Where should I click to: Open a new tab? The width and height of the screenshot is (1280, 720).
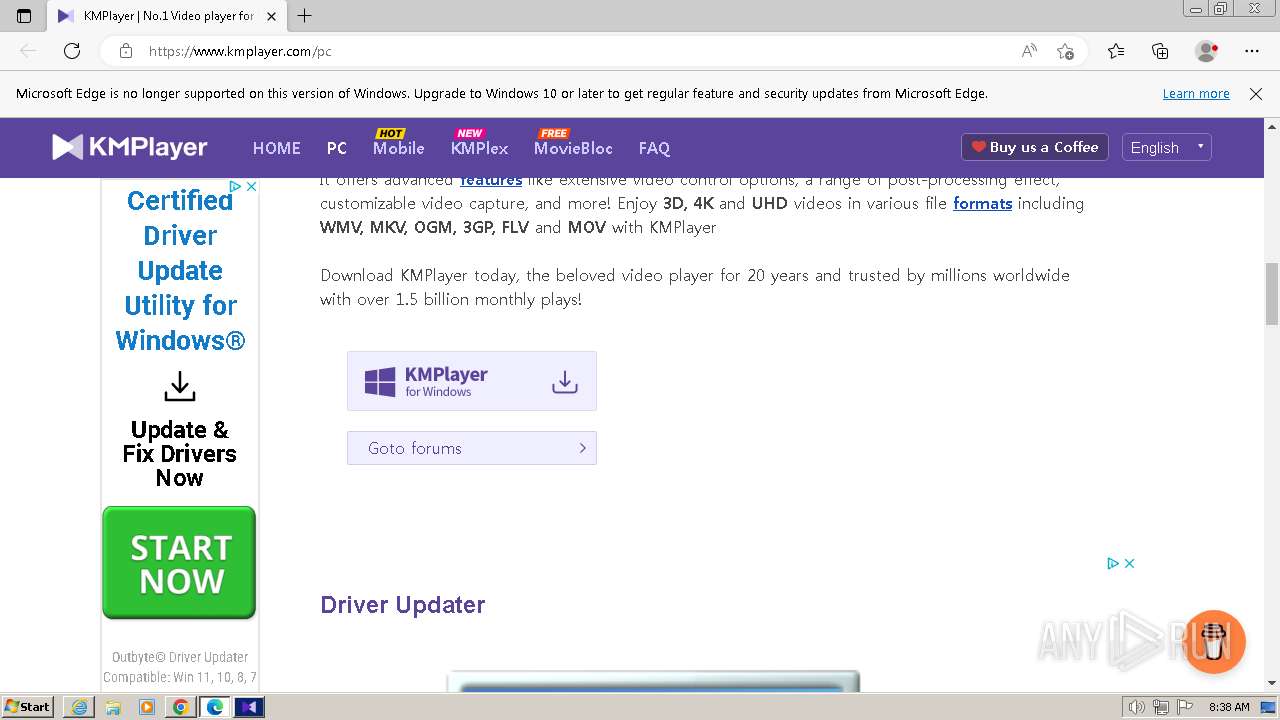coord(305,16)
